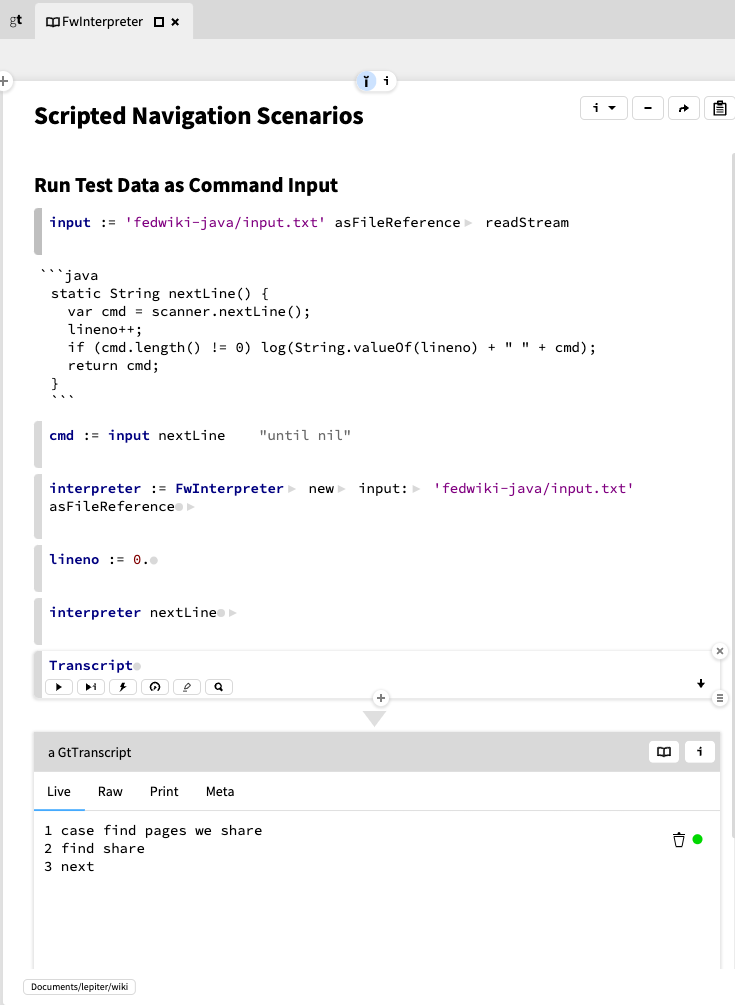
Task: Click the minus button in the page toolbar
Action: (648, 108)
